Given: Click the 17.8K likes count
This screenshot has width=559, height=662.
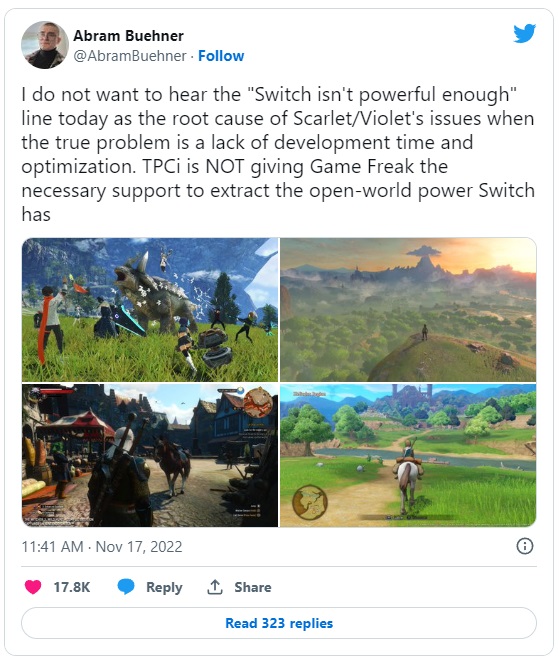Looking at the screenshot, I should 72,587.
